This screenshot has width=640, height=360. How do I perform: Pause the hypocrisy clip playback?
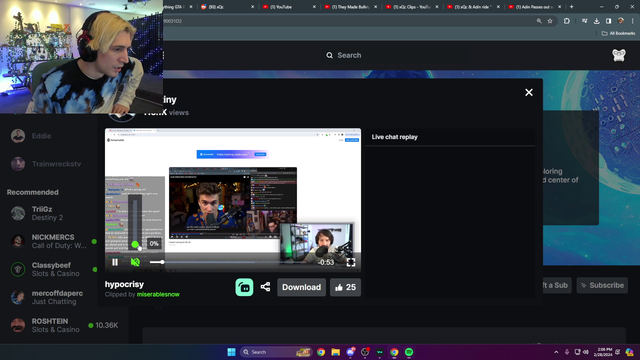tap(115, 262)
